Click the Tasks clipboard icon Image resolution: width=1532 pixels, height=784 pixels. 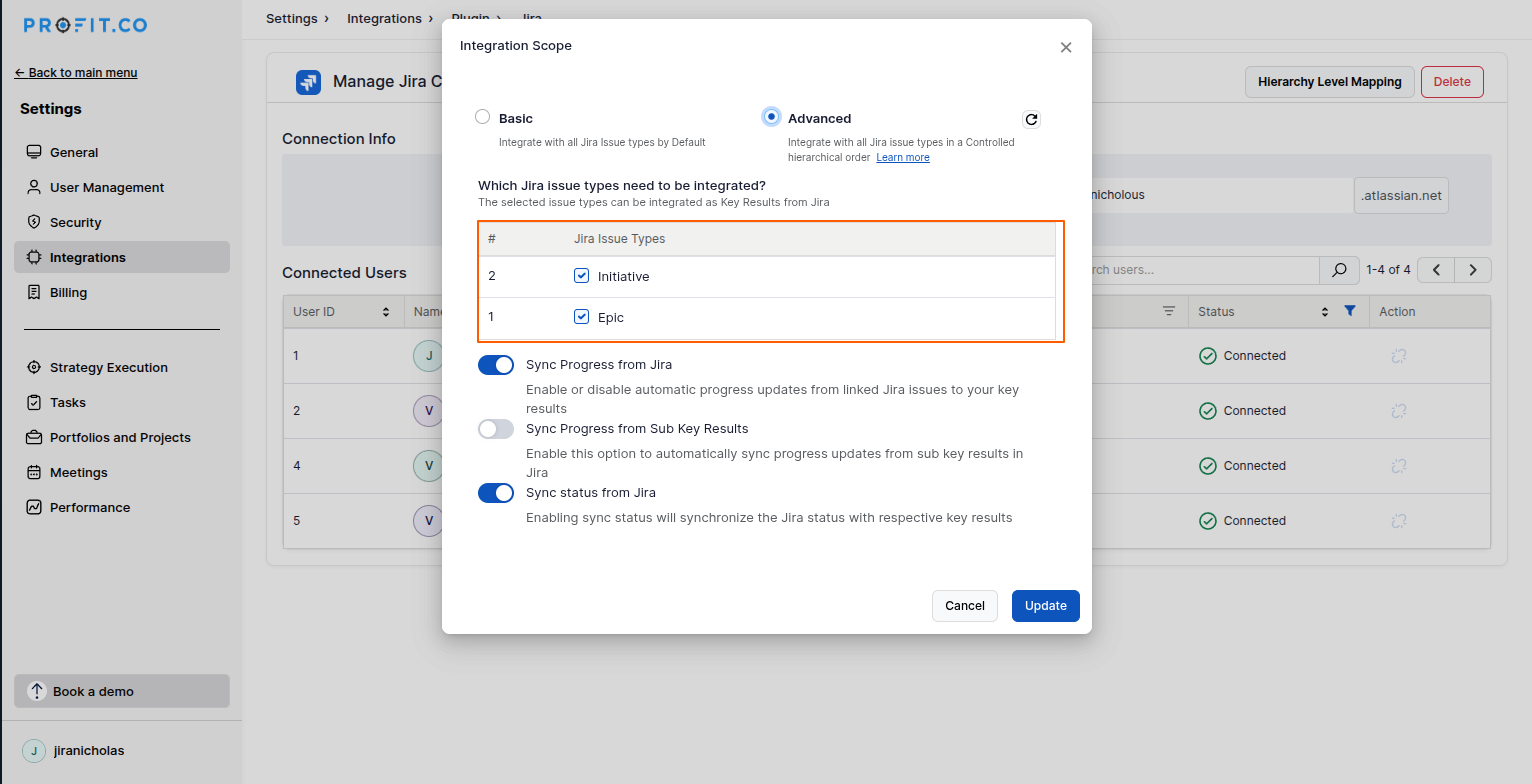click(x=34, y=402)
